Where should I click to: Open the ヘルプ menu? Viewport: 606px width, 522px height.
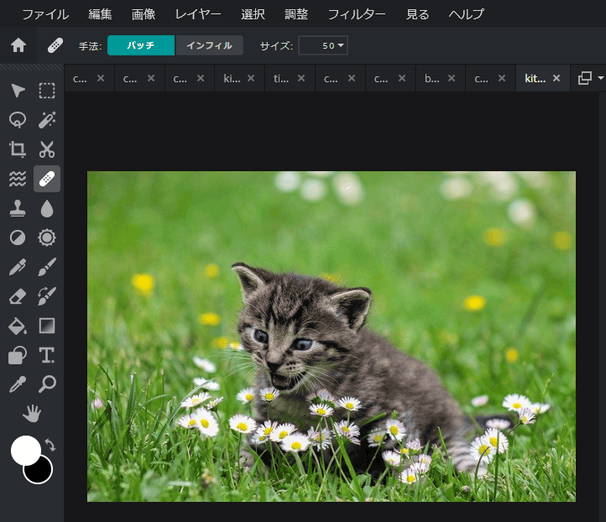pos(466,15)
